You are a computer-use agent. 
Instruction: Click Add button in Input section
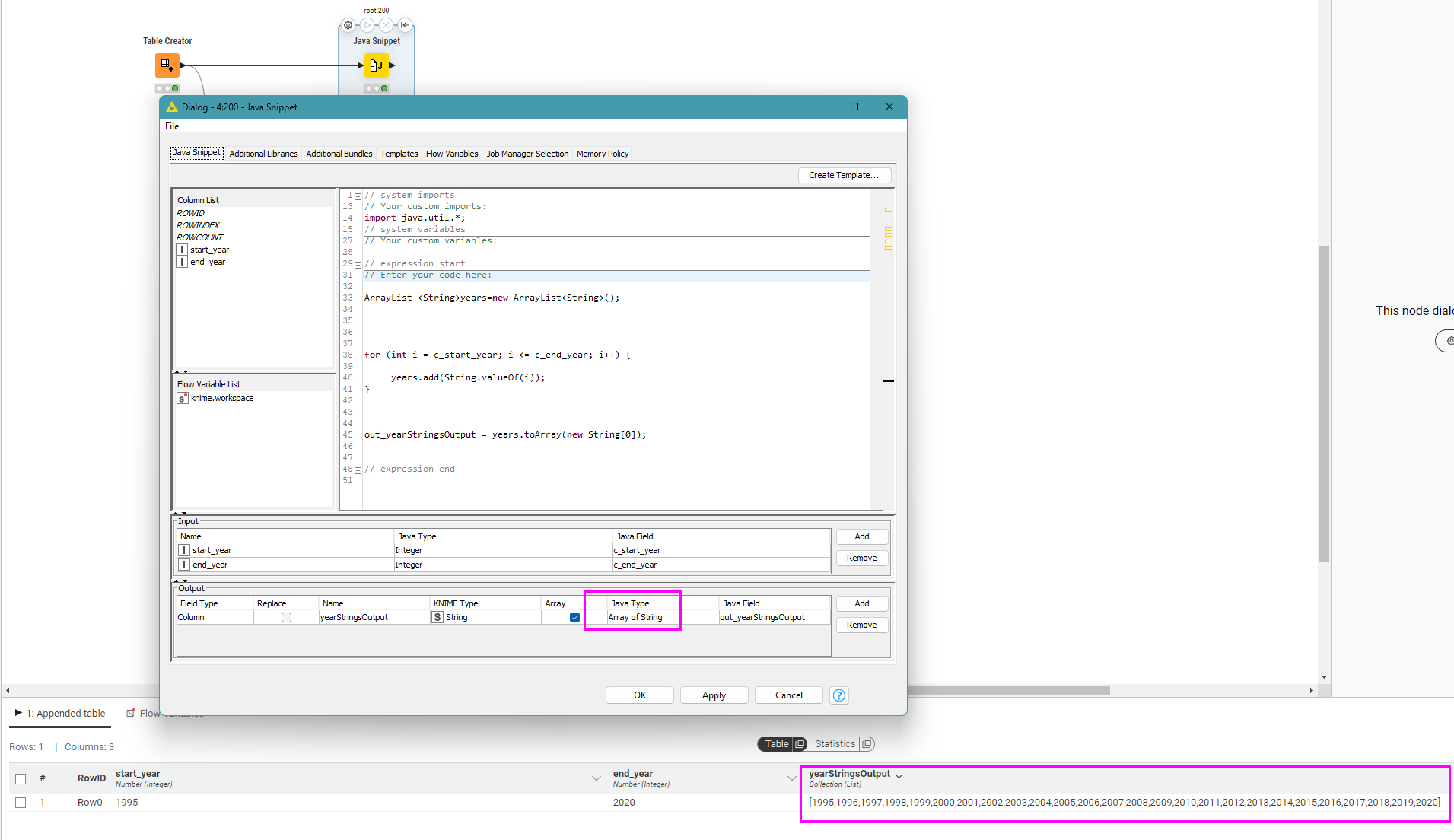[861, 536]
